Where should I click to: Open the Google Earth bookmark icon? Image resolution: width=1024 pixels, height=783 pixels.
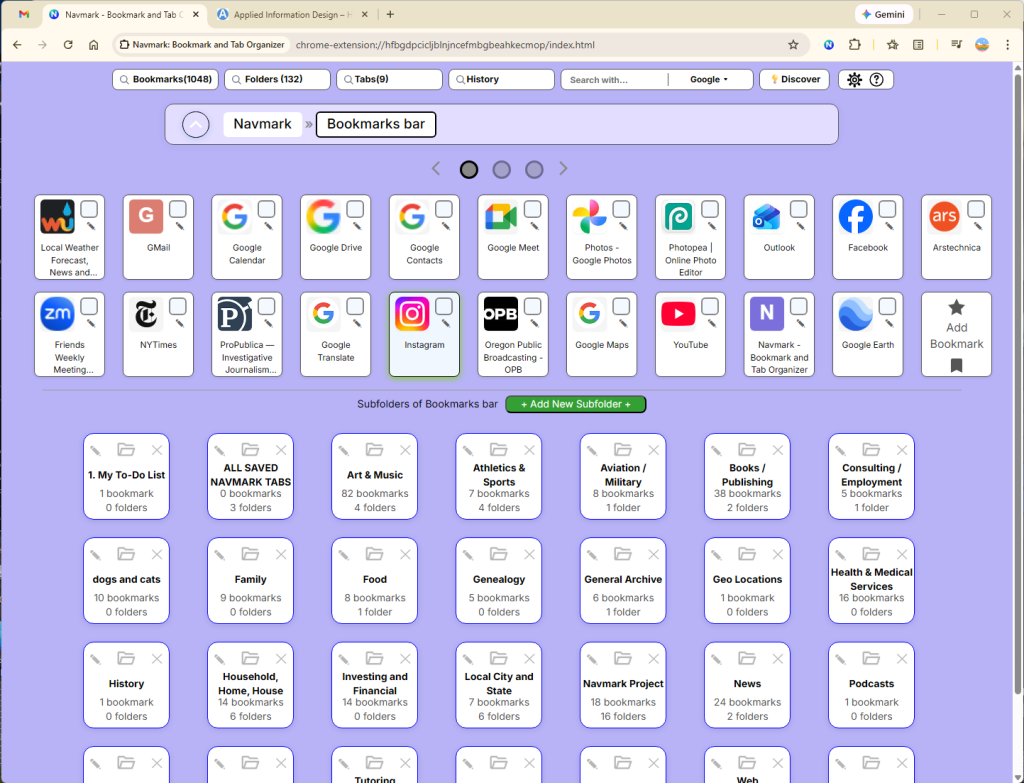[856, 314]
